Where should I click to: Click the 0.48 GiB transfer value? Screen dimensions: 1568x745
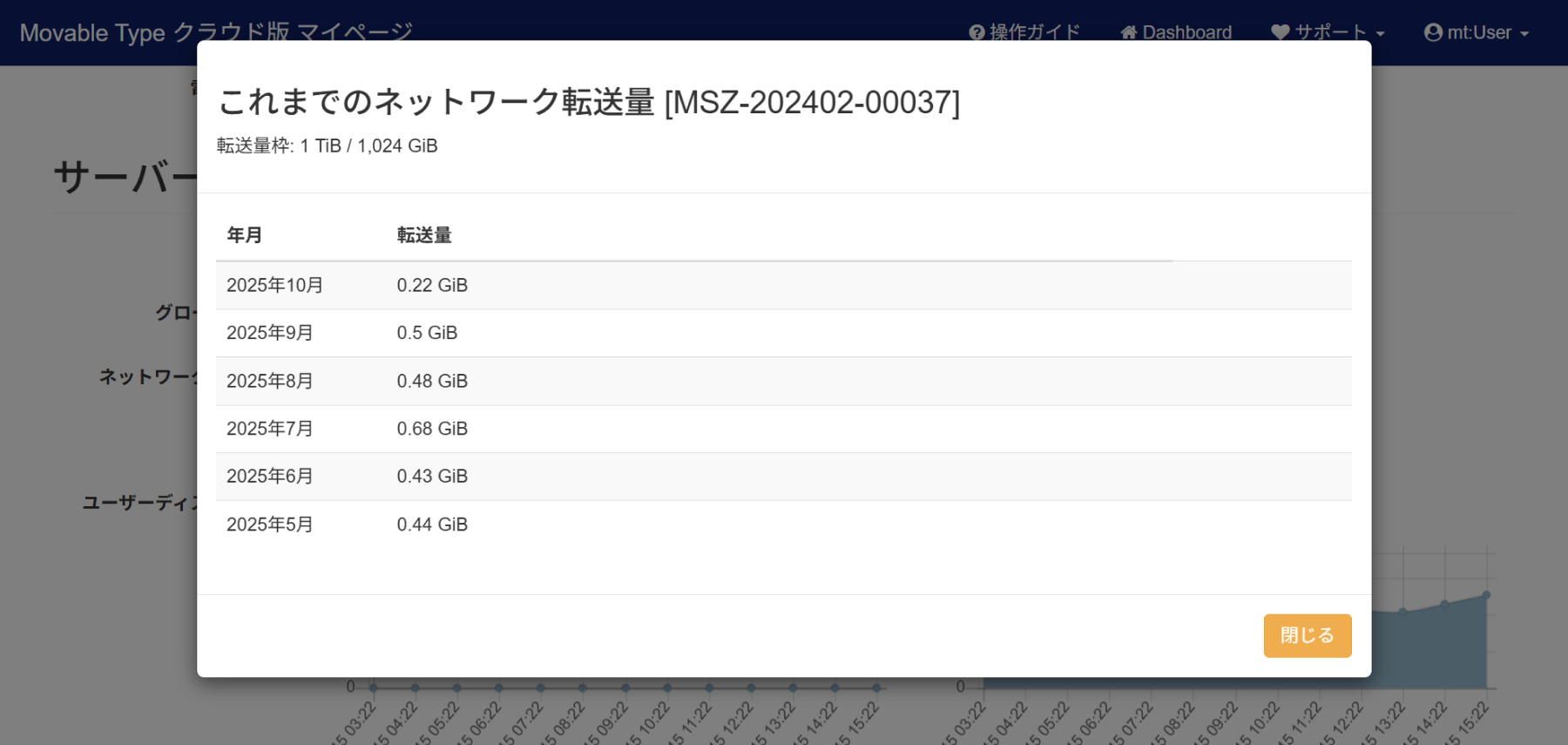click(432, 381)
